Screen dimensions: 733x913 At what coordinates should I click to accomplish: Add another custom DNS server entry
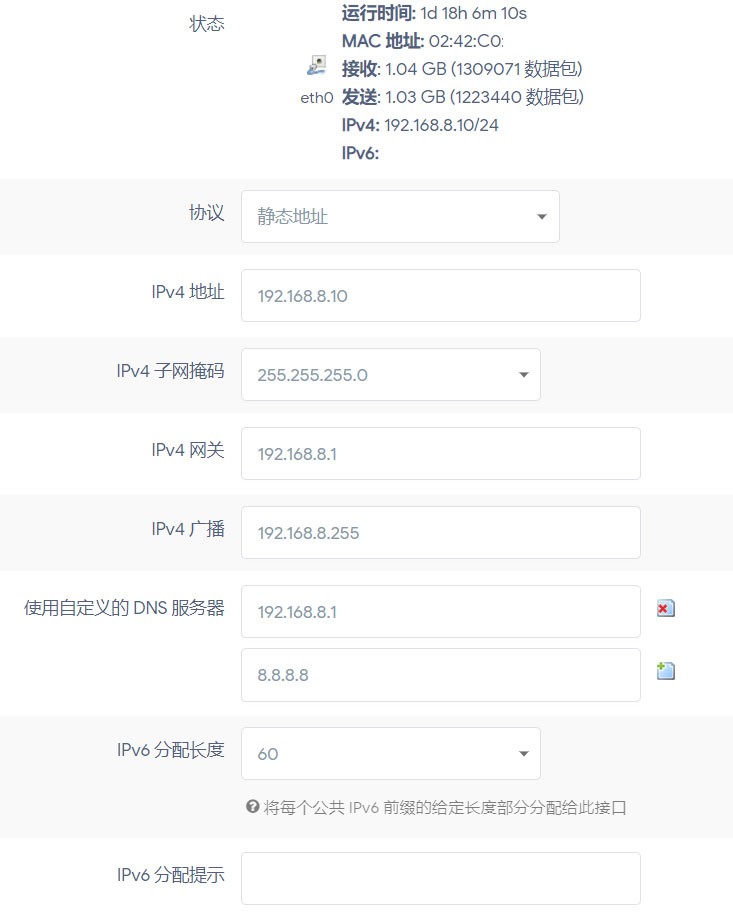[666, 671]
